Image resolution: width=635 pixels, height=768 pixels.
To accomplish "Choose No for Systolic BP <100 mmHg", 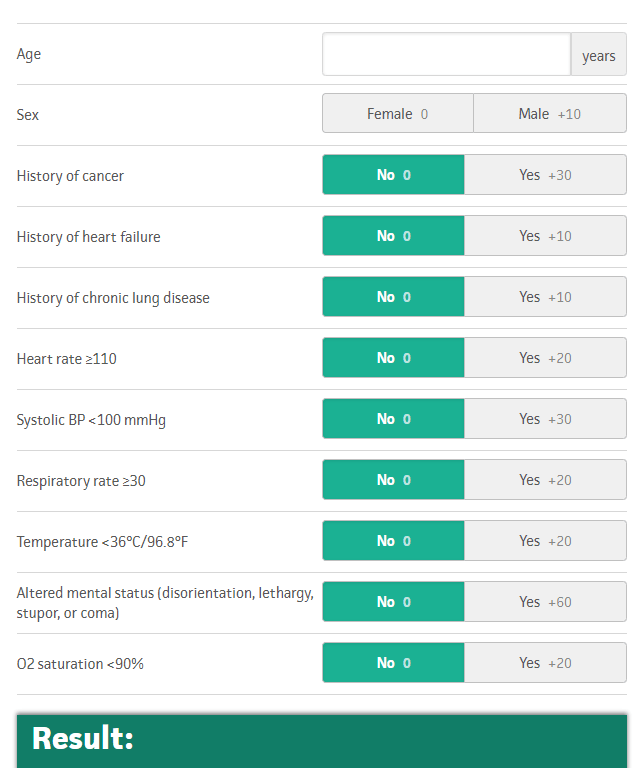I will (393, 419).
